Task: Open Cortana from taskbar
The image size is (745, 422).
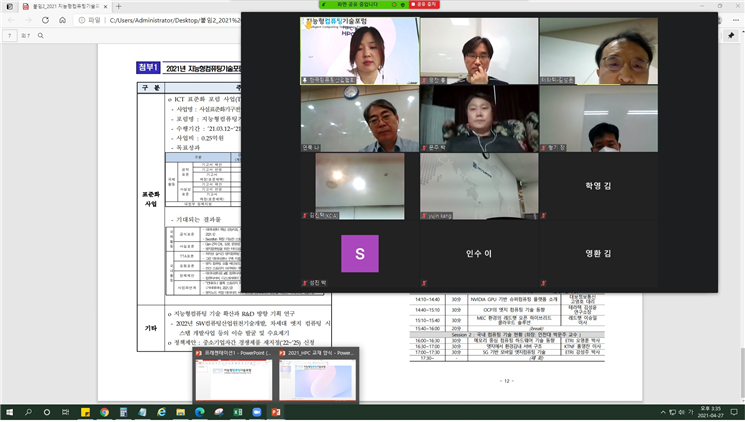Action: [47, 412]
